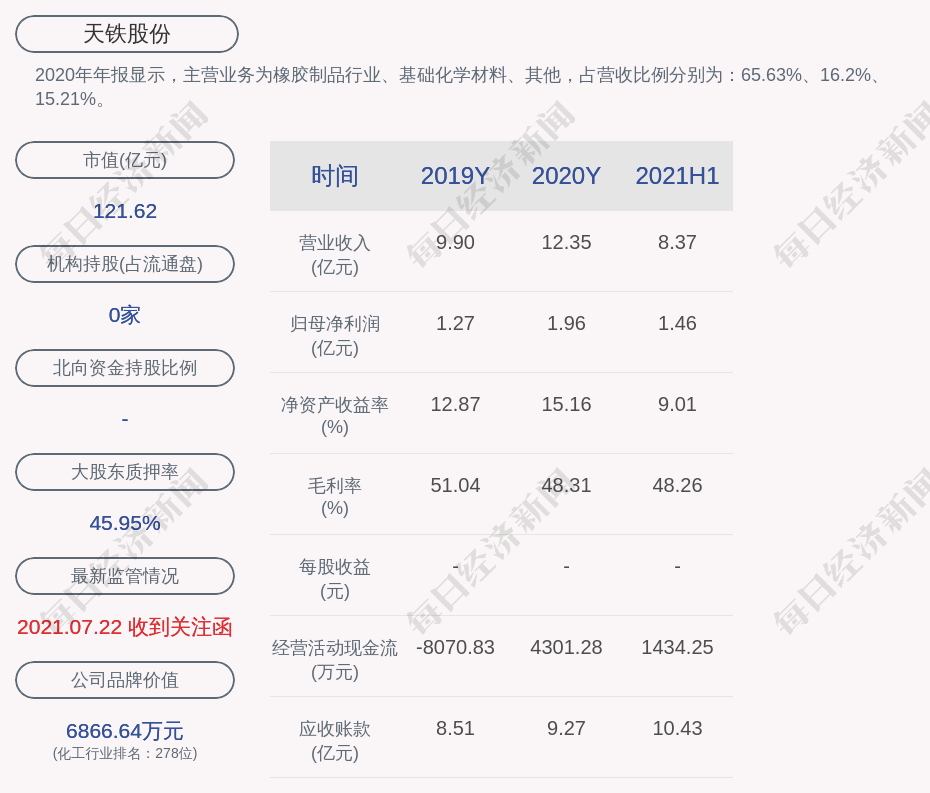Select the 市值(亿元) label pill
The height and width of the screenshot is (793, 930).
pos(125,160)
